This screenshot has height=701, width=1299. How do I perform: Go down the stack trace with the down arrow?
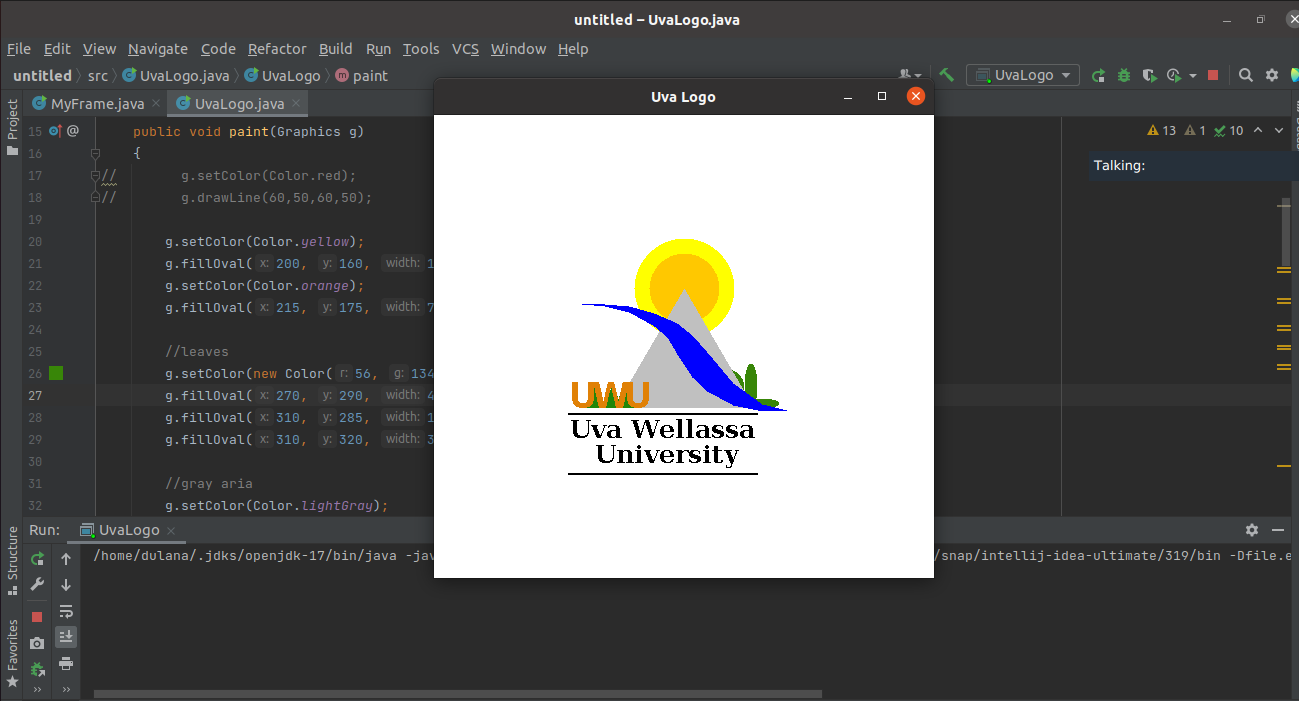click(66, 585)
